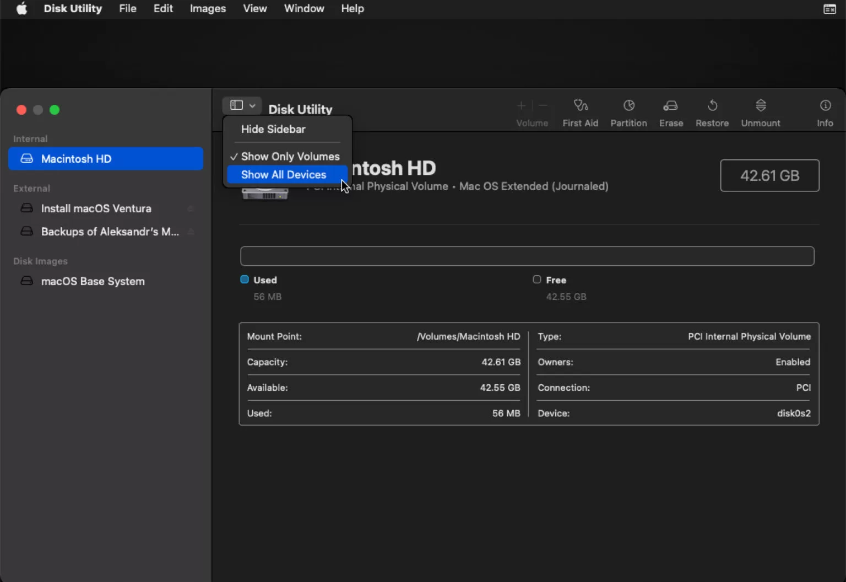Click the remove volume minus icon

point(543,106)
